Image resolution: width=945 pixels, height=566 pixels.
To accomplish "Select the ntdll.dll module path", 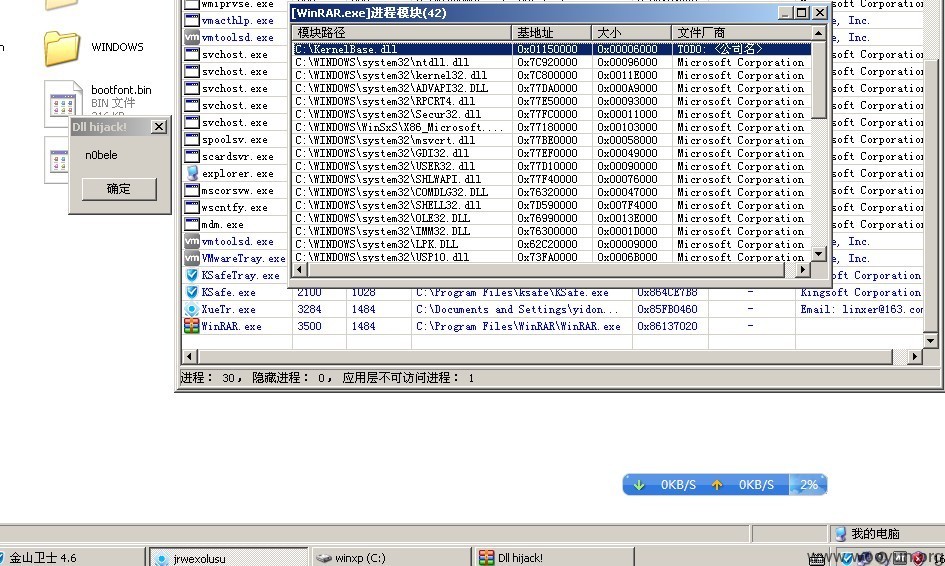I will click(382, 62).
